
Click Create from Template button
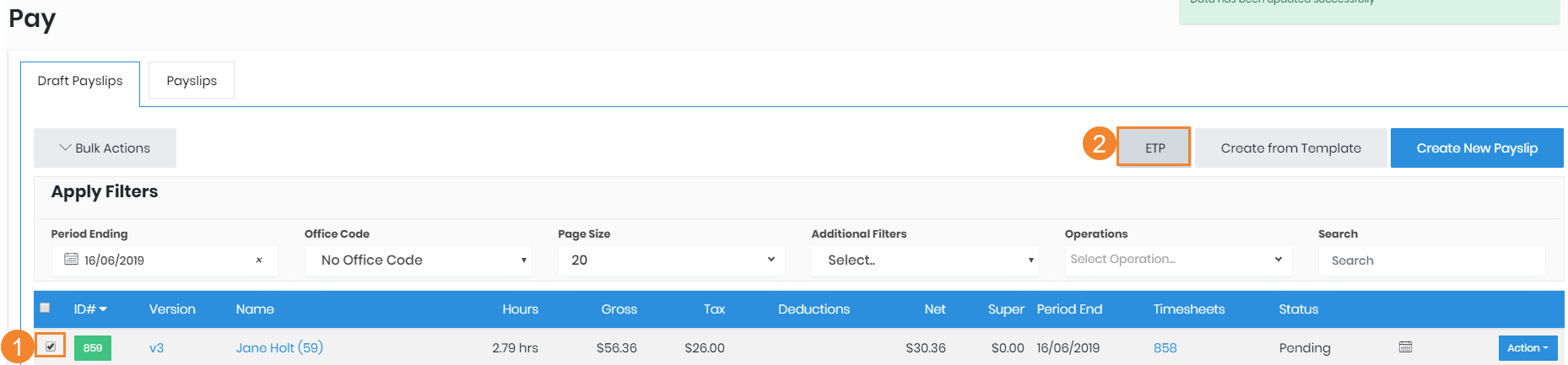click(x=1290, y=148)
